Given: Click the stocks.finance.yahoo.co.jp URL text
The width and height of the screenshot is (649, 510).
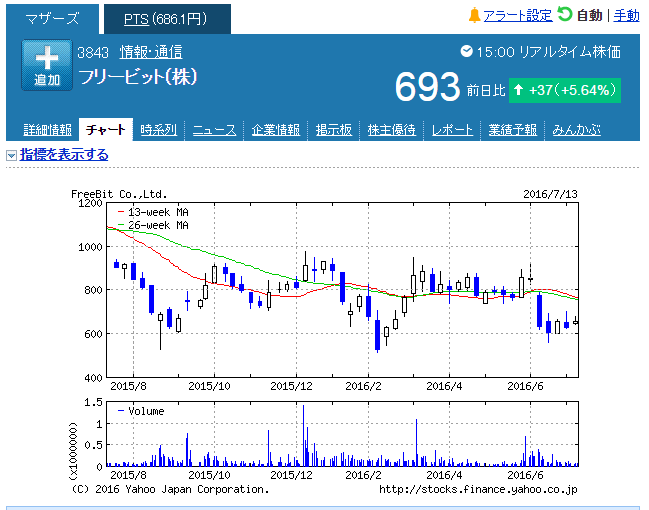Looking at the screenshot, I should point(478,489).
